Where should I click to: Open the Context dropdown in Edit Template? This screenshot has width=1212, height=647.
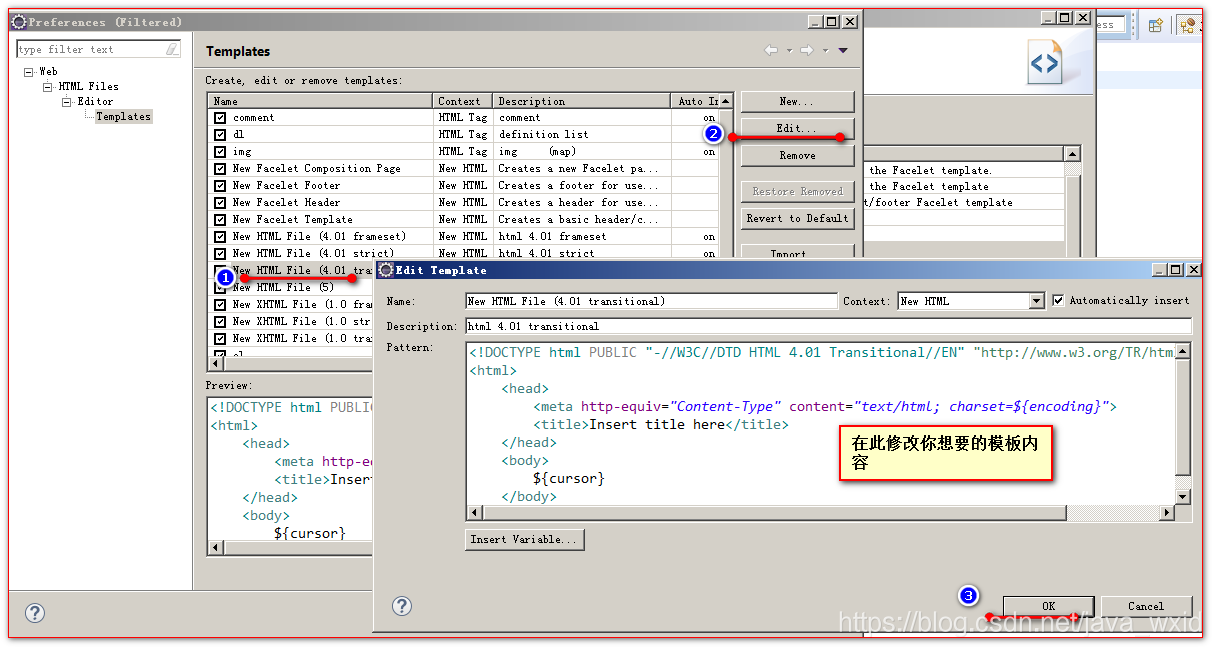(1037, 301)
